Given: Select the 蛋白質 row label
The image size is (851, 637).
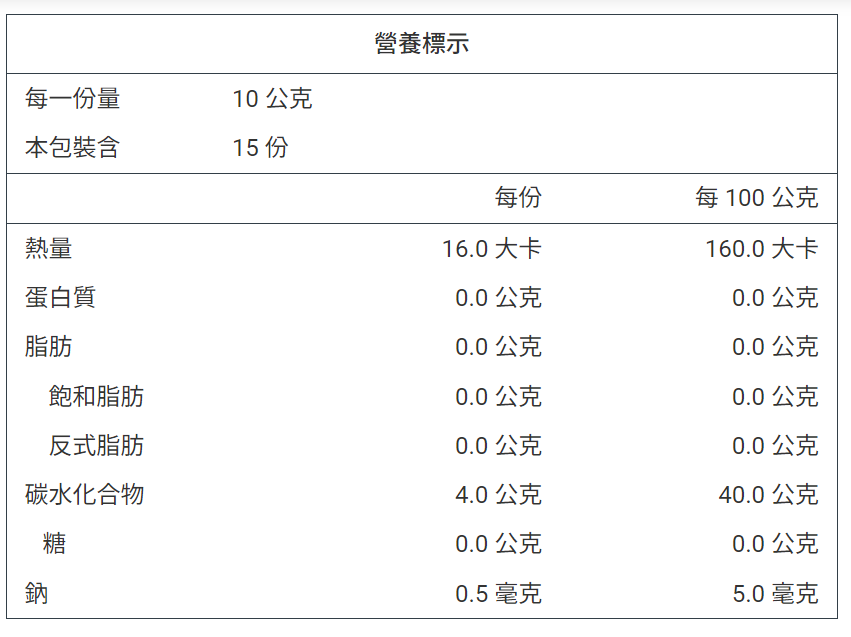Looking at the screenshot, I should click(x=60, y=297).
